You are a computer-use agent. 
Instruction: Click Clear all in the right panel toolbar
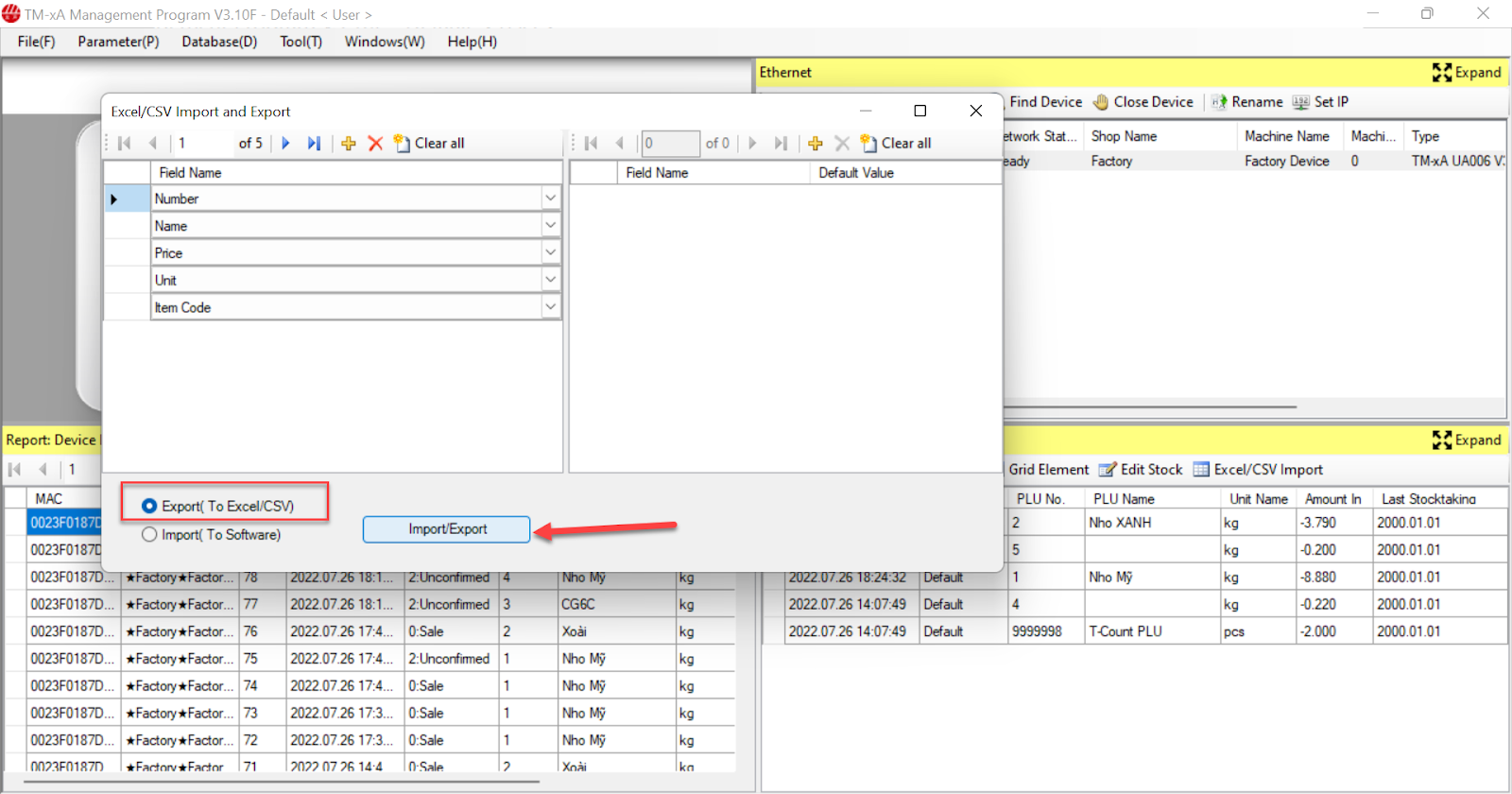pos(896,144)
